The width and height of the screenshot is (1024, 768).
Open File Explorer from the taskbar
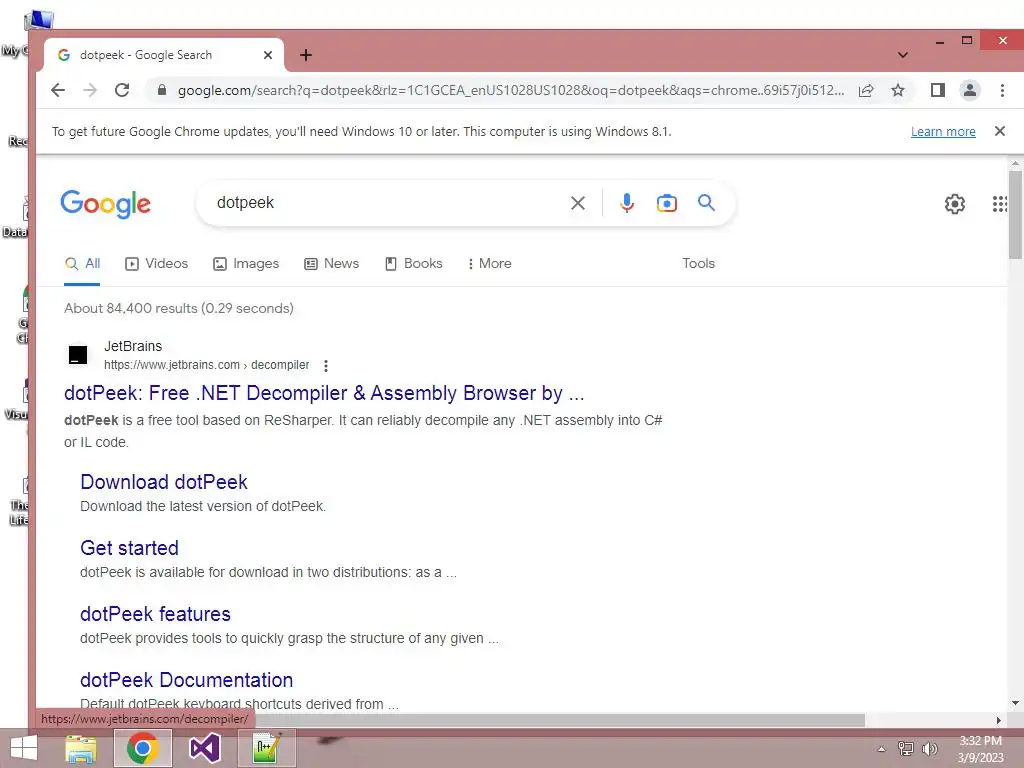coord(81,748)
